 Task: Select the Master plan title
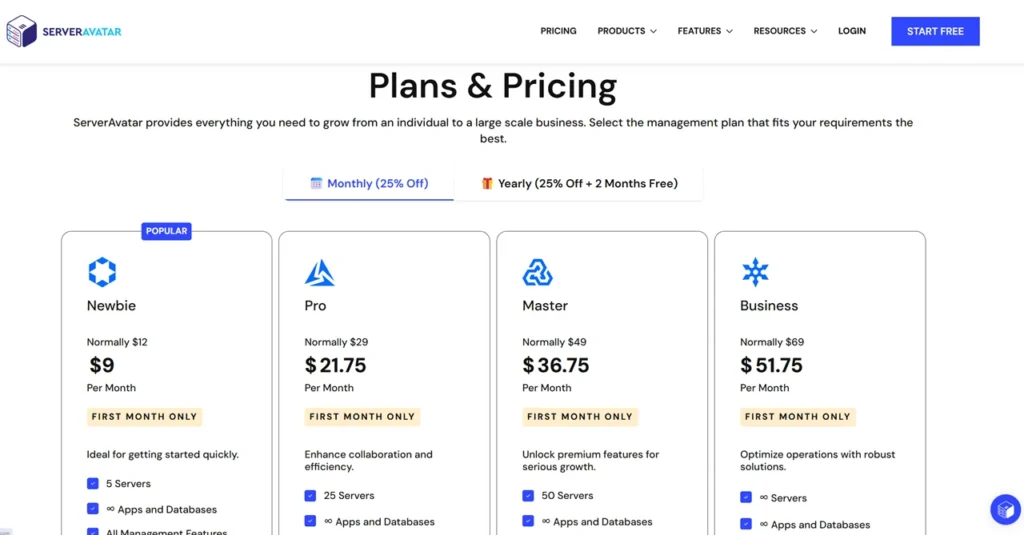tap(545, 306)
